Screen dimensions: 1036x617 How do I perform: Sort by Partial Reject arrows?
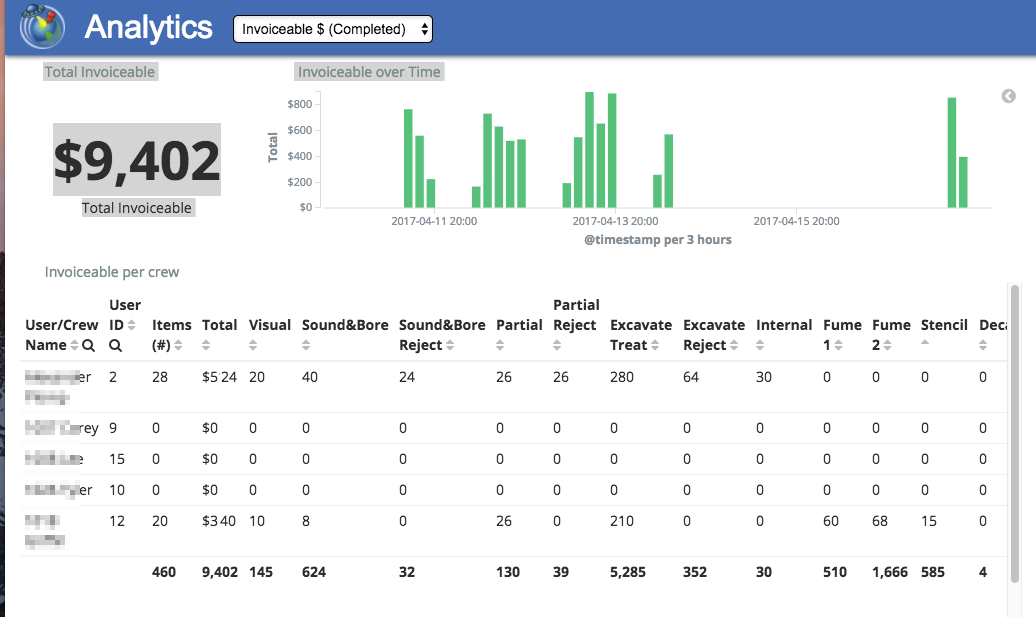tap(557, 345)
